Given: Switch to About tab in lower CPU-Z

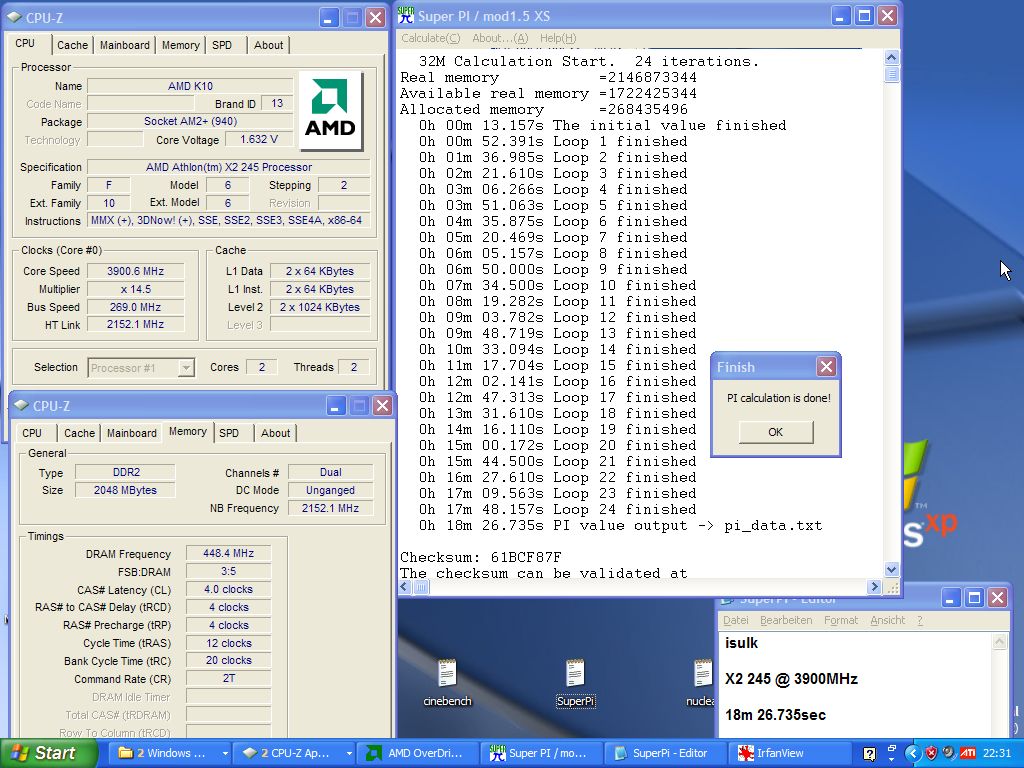Looking at the screenshot, I should (276, 433).
